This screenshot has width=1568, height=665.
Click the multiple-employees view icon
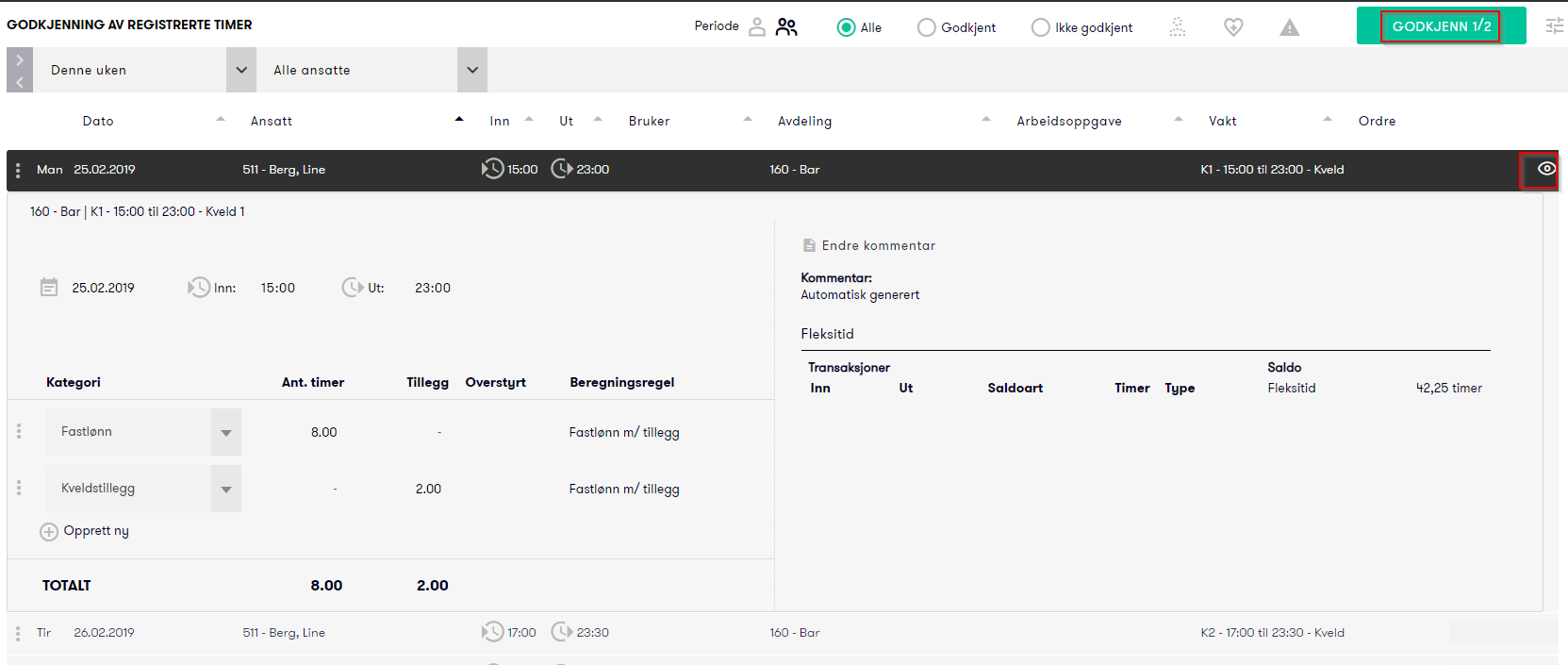point(786,26)
